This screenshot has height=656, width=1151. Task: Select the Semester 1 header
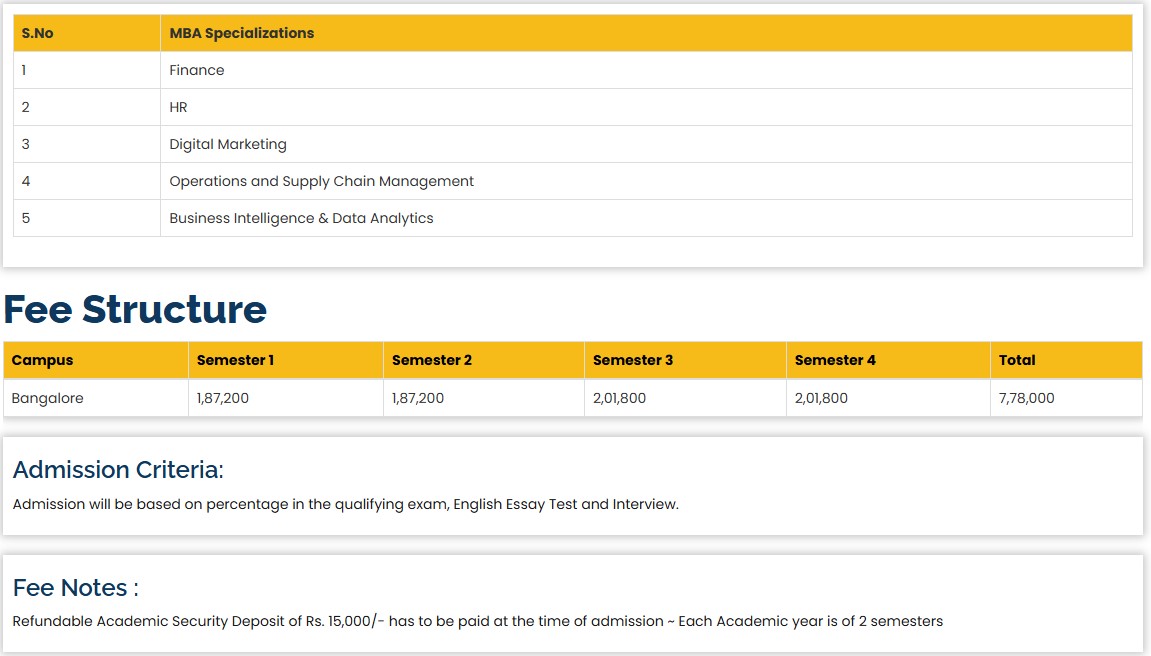[235, 360]
